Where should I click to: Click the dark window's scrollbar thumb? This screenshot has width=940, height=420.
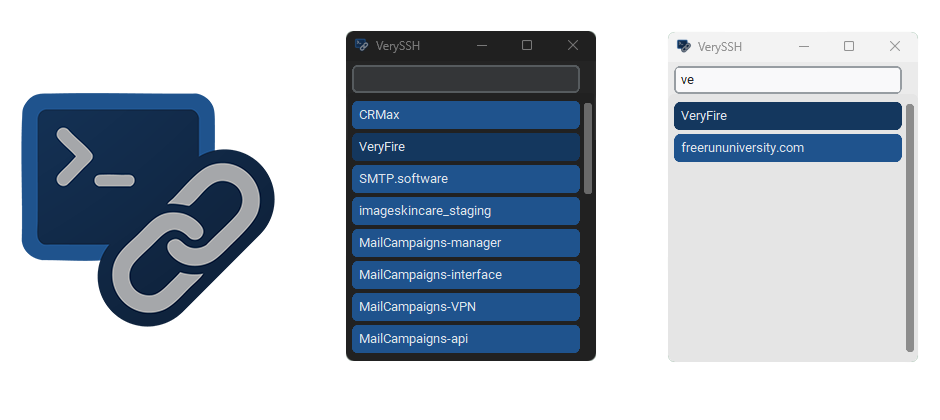[x=588, y=149]
